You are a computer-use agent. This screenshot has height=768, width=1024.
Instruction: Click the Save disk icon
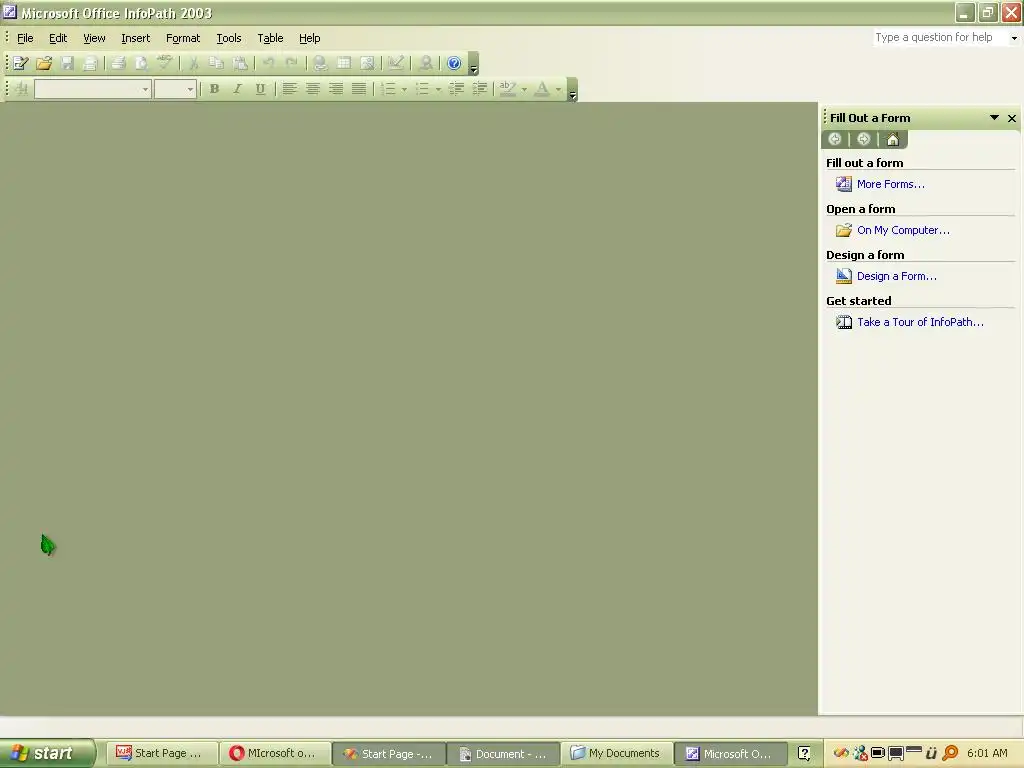coord(67,63)
